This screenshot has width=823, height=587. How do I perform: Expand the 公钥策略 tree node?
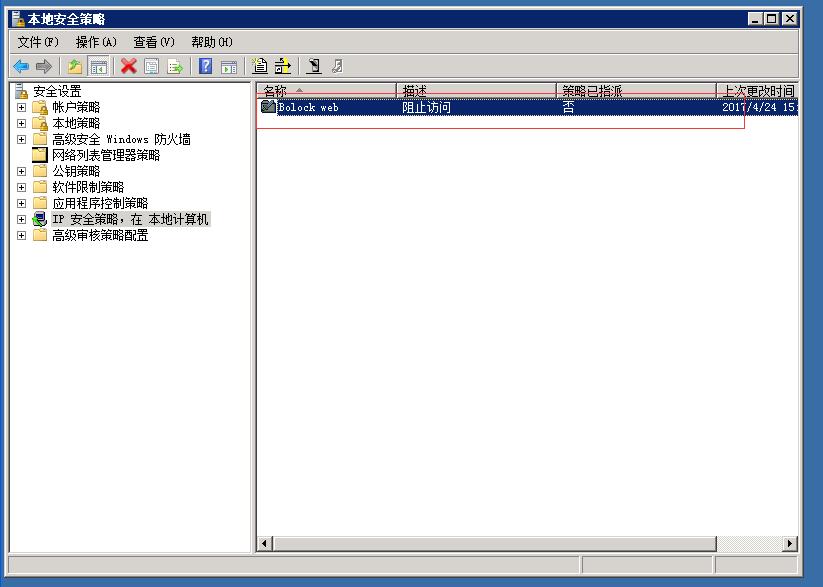pos(22,170)
